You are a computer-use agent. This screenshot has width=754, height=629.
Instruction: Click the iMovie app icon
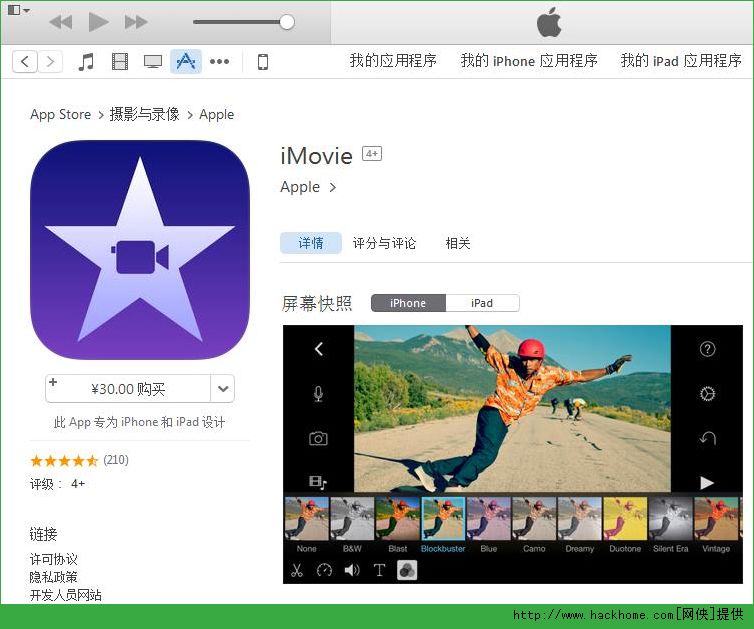tap(140, 250)
